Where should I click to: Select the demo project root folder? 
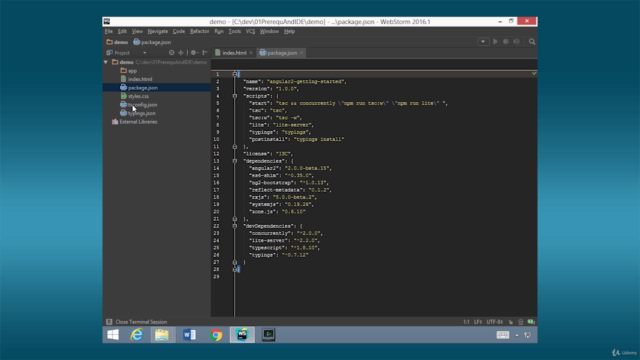coord(126,62)
